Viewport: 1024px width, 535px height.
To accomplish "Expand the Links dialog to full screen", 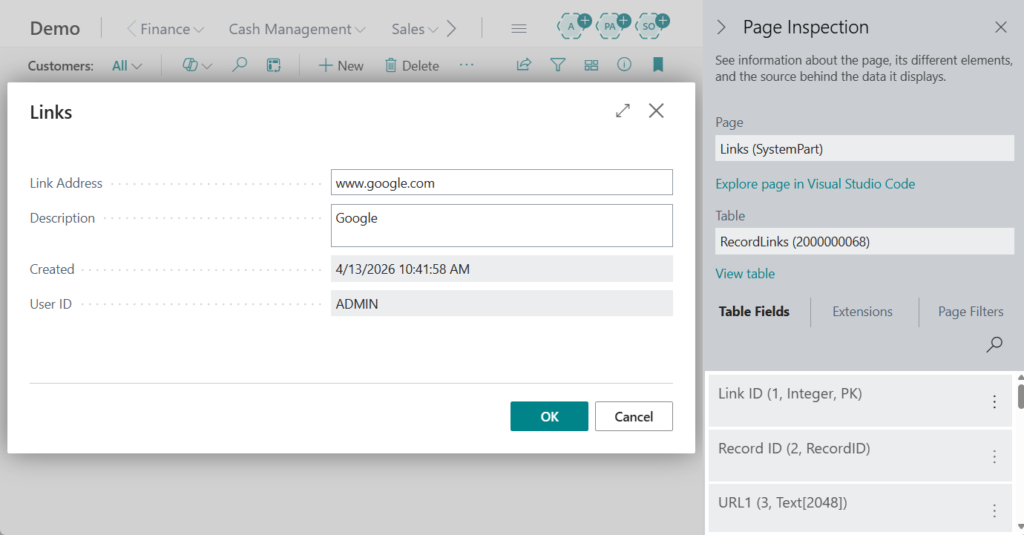I will pyautogui.click(x=623, y=111).
